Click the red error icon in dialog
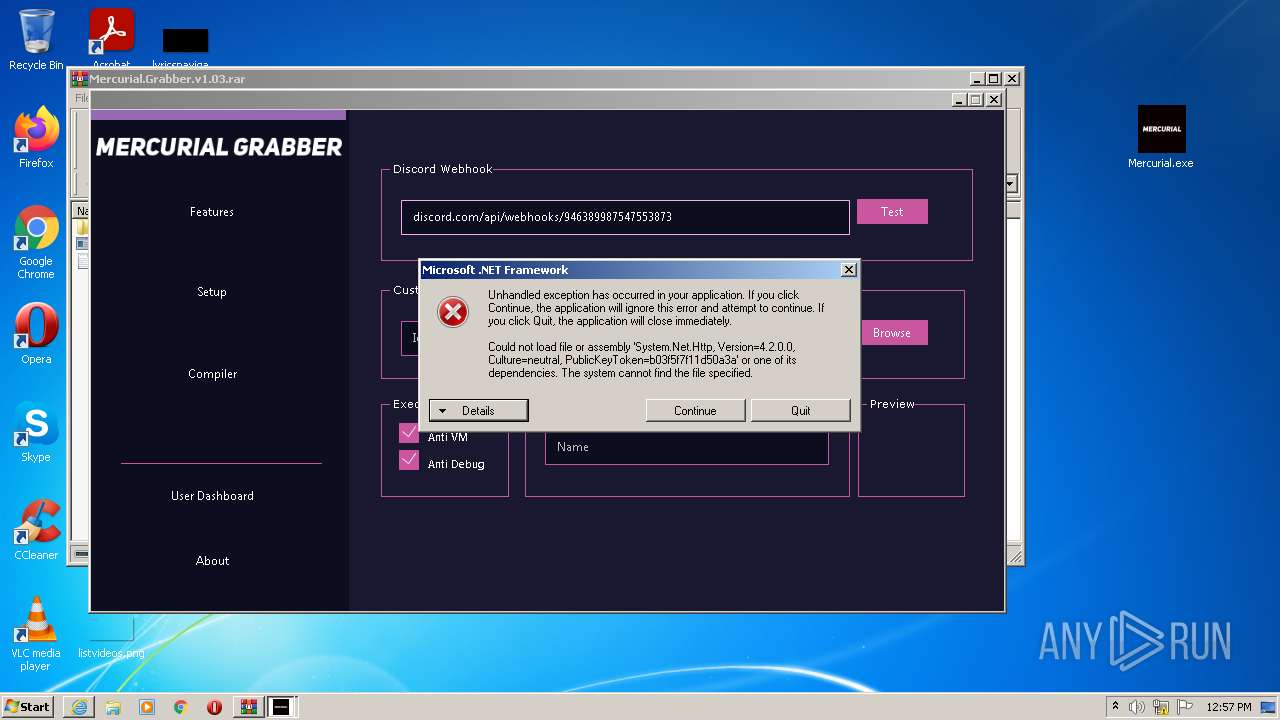The height and width of the screenshot is (720, 1280). pyautogui.click(x=453, y=312)
